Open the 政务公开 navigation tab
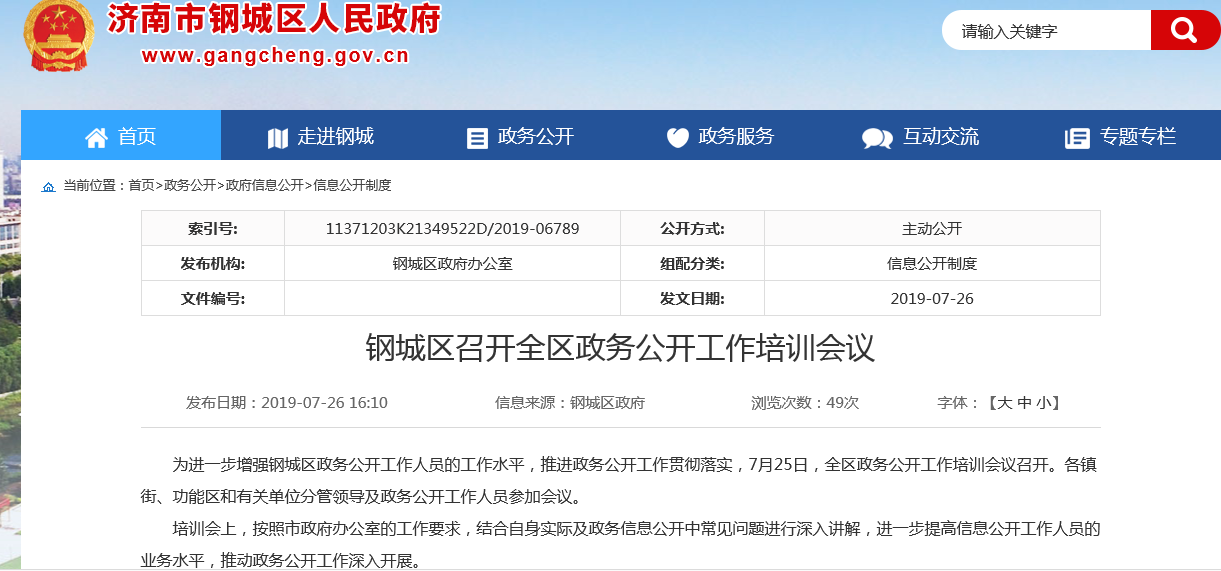This screenshot has height=571, width=1221. tap(521, 135)
